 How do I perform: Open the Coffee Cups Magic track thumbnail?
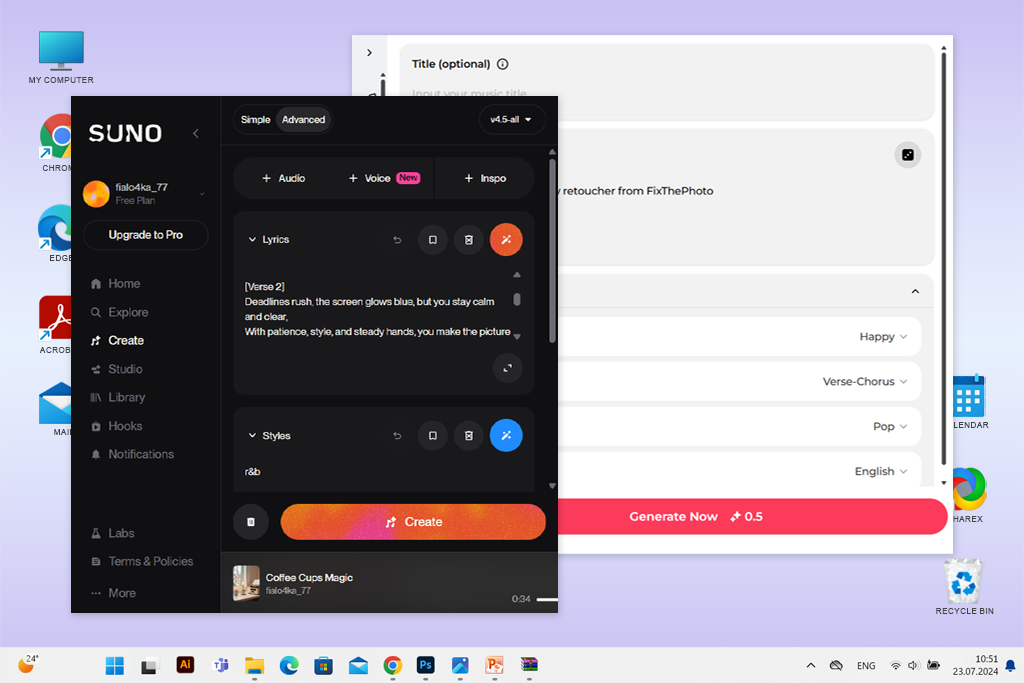246,583
